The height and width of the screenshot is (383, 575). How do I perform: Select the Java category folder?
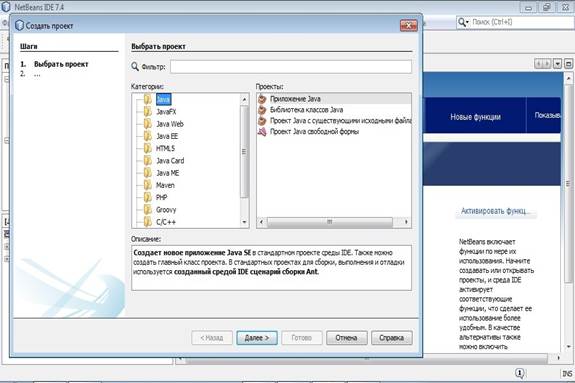(x=163, y=99)
